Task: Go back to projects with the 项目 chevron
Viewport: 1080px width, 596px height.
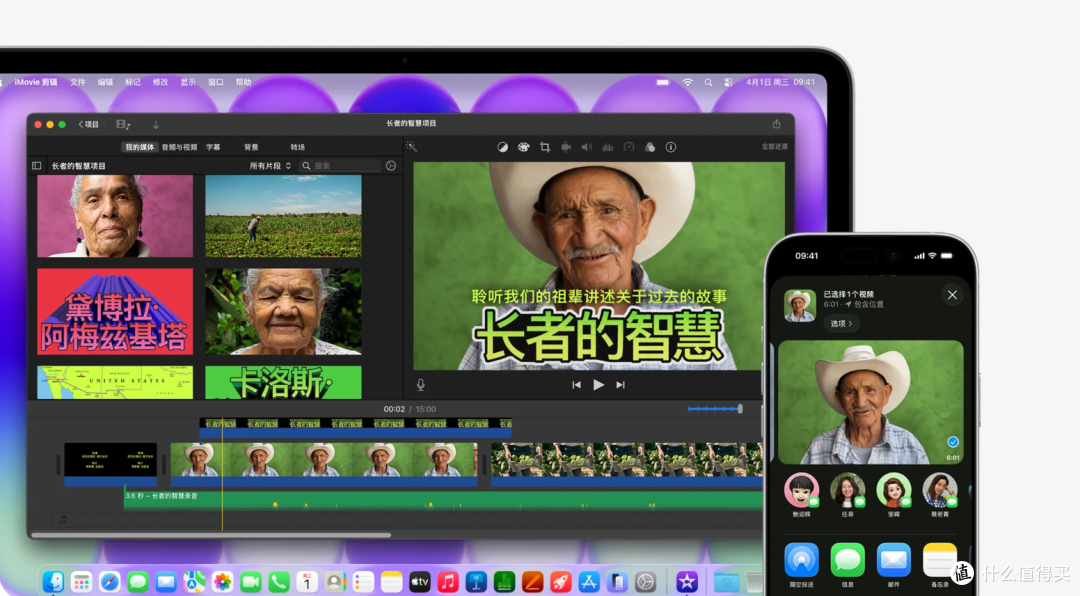Action: click(x=88, y=125)
